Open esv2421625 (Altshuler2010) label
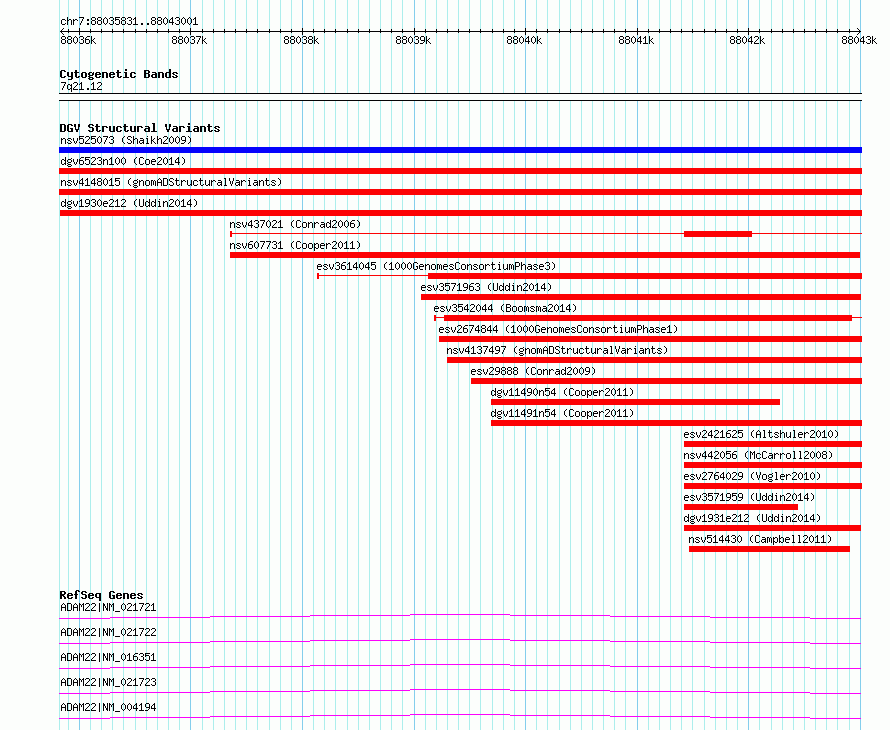 (x=761, y=434)
